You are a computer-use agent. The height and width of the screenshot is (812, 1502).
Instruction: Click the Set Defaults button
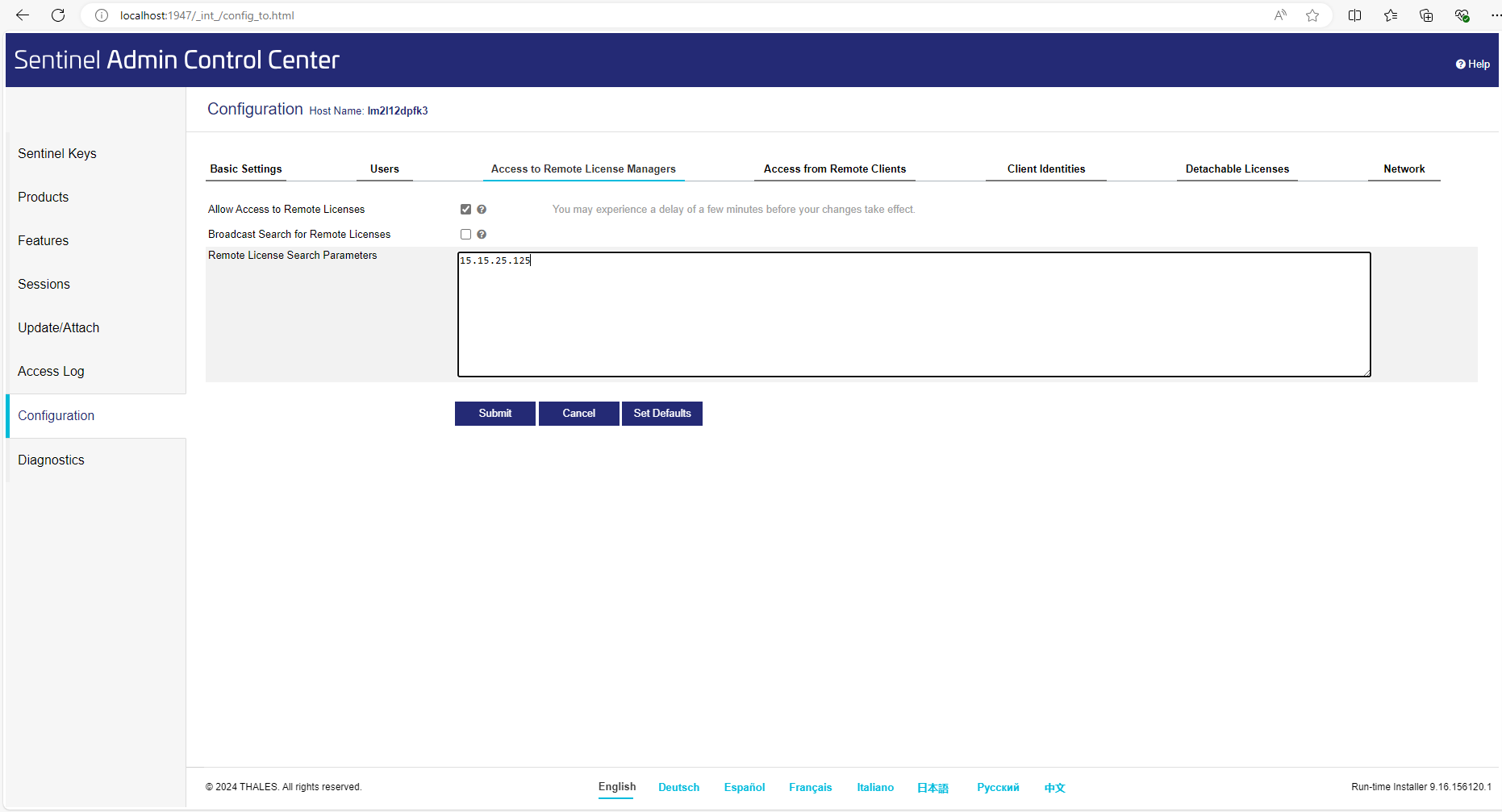coord(661,414)
